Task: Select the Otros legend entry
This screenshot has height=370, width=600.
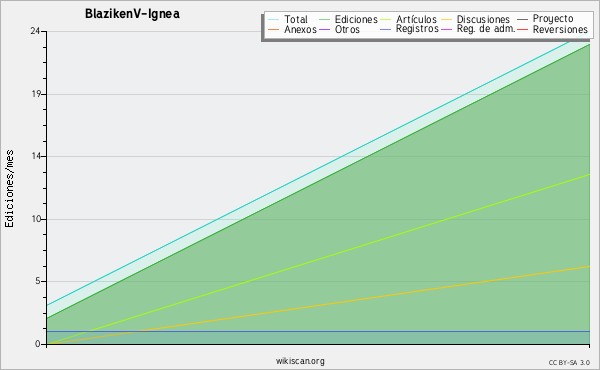Action: (x=347, y=29)
